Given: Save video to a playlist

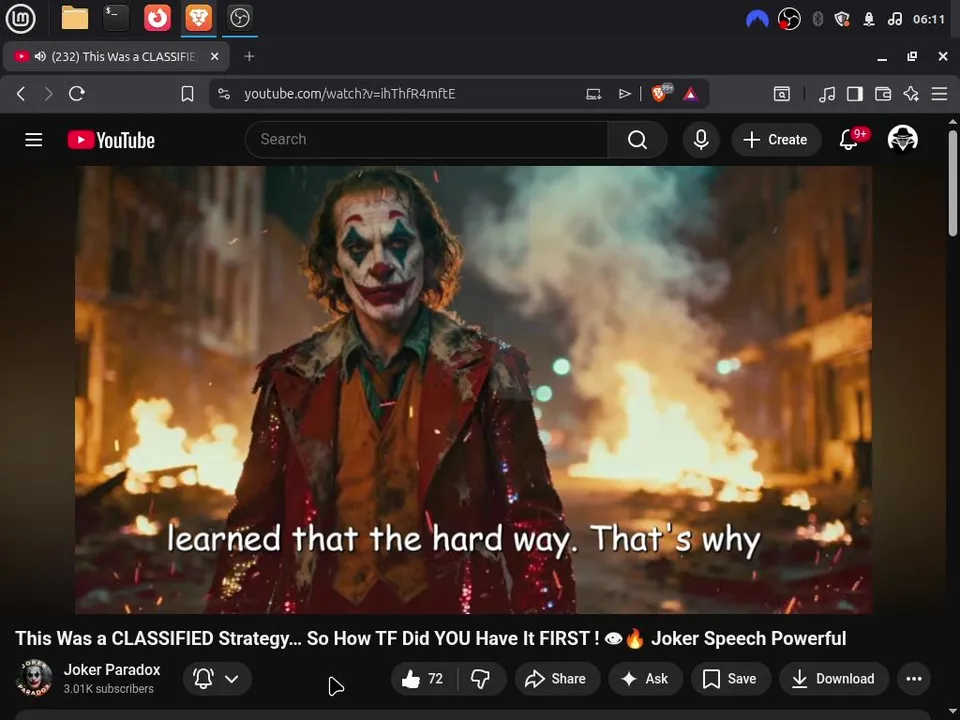Looking at the screenshot, I should 730,678.
